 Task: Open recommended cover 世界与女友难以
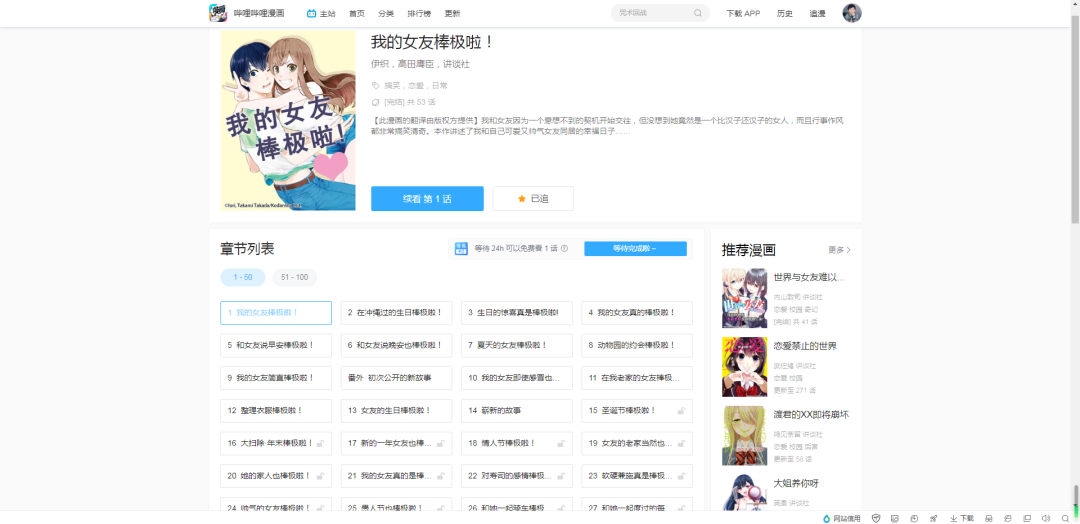[745, 298]
